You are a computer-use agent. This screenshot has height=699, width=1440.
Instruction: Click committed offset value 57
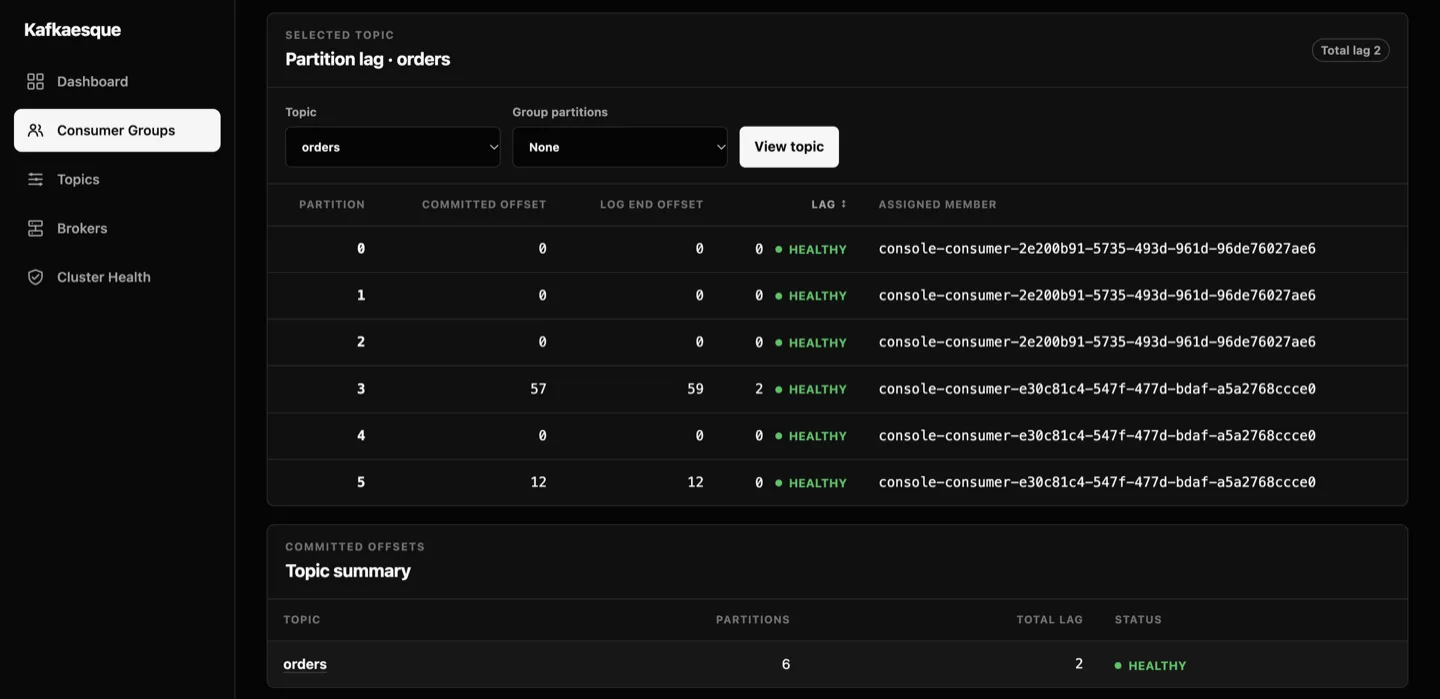click(538, 389)
